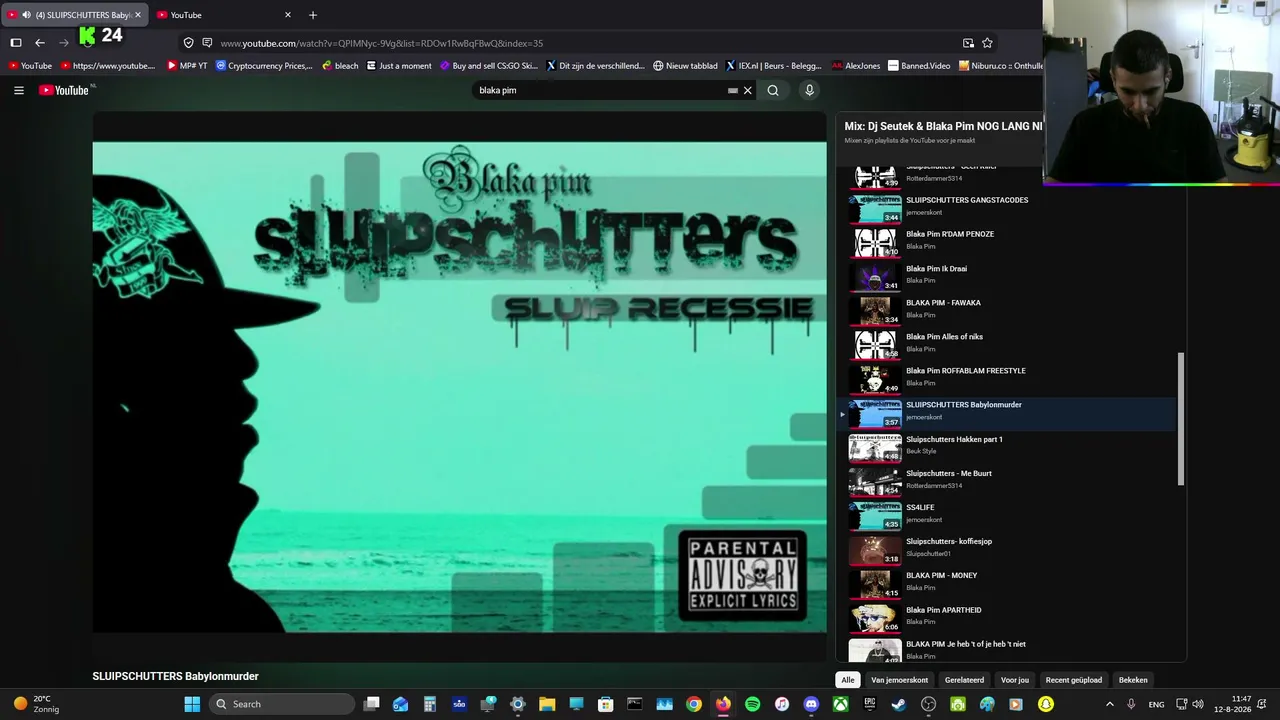The image size is (1280, 720).
Task: Open the Banned.Video bookmark
Action: click(919, 66)
